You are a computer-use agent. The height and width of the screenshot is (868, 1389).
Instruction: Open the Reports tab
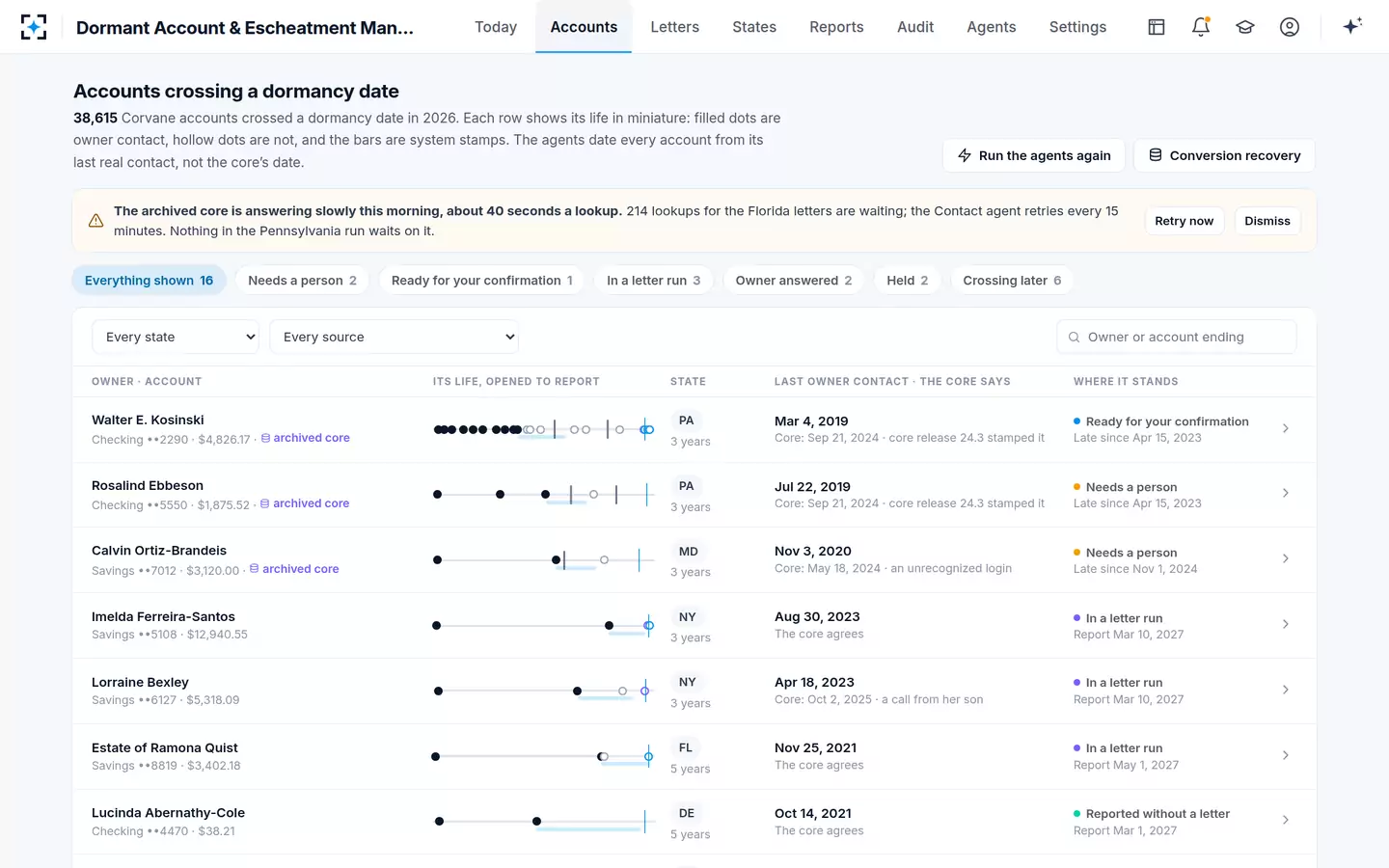[x=836, y=27]
